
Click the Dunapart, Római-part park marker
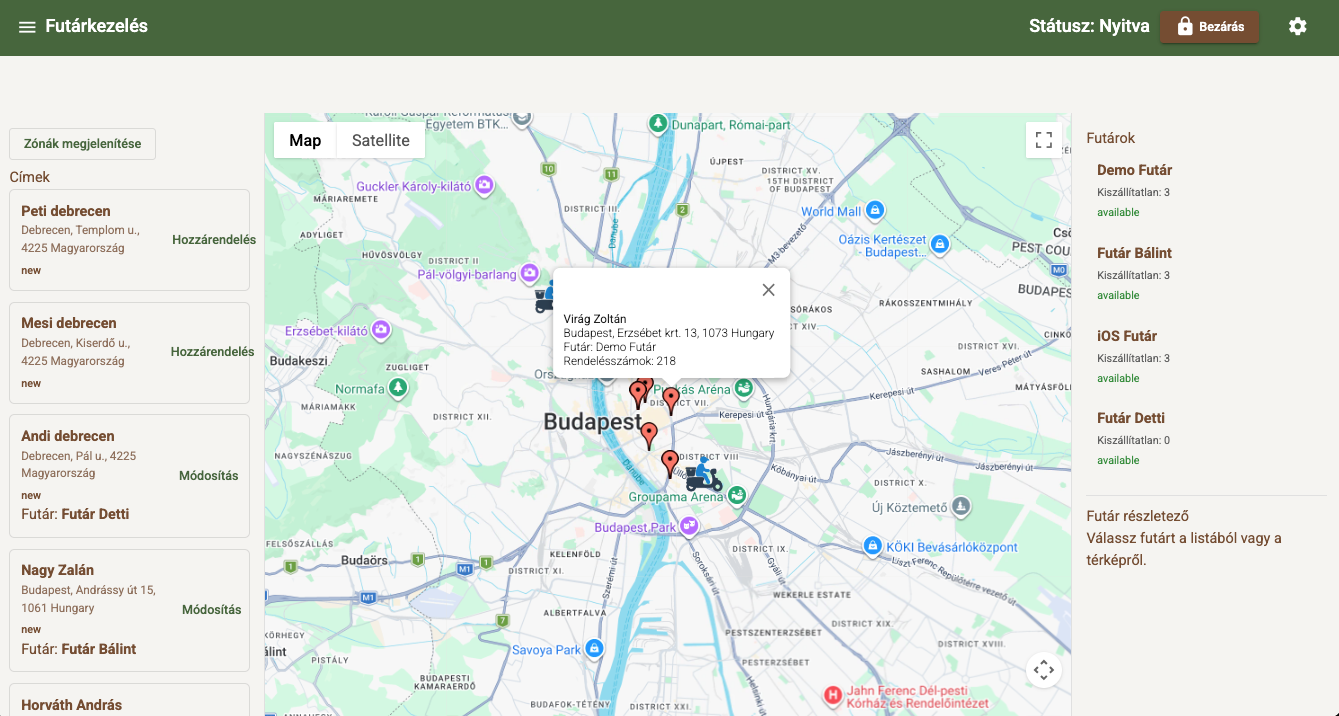tap(658, 125)
